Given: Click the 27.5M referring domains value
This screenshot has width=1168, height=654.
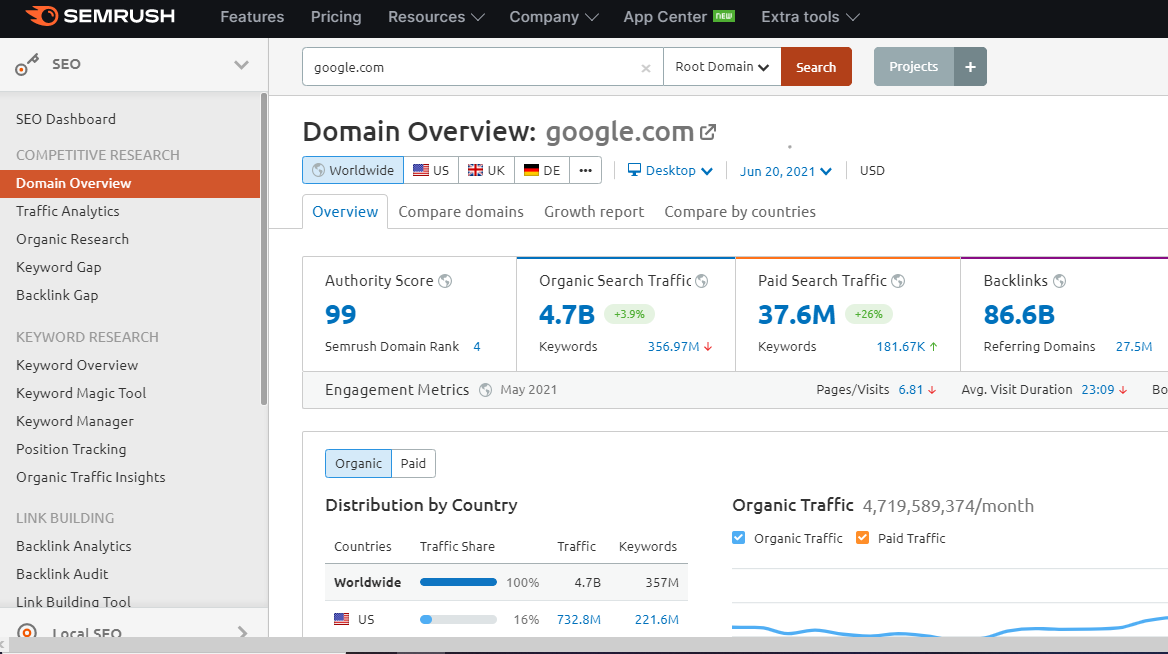Looking at the screenshot, I should 1134,346.
